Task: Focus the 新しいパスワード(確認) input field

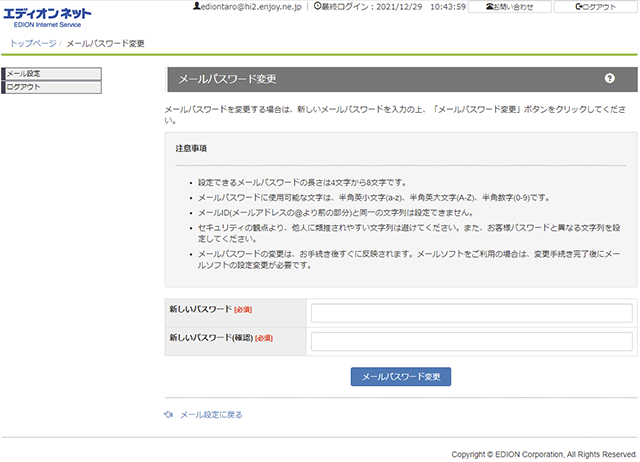Action: [x=471, y=342]
